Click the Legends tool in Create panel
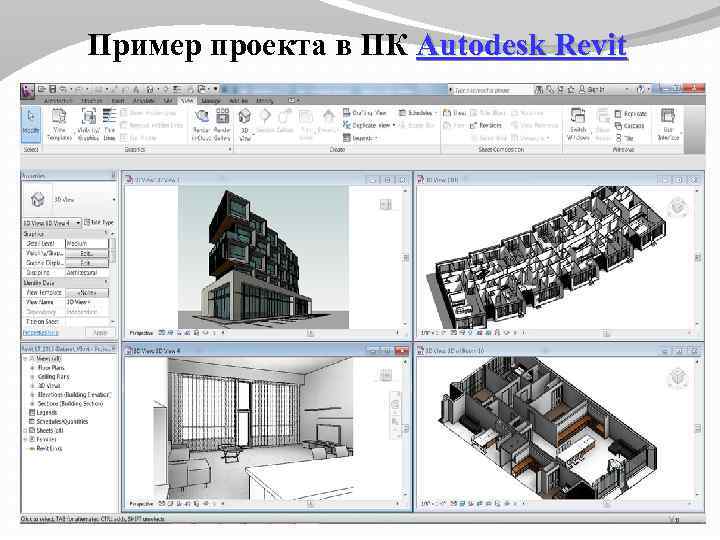Screen dimensions: 720x540 [361, 138]
